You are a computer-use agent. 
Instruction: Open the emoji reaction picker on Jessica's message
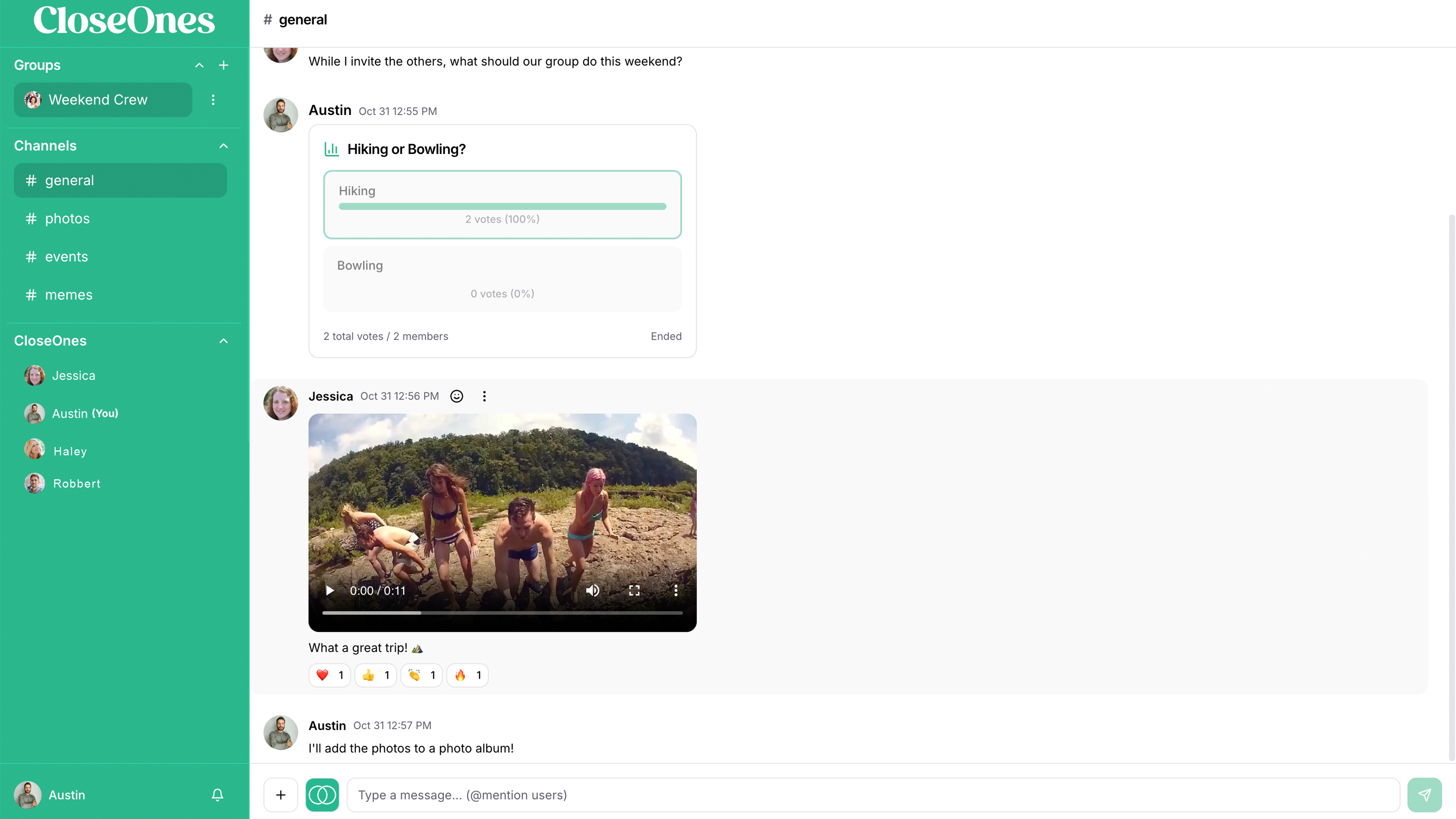pyautogui.click(x=456, y=395)
